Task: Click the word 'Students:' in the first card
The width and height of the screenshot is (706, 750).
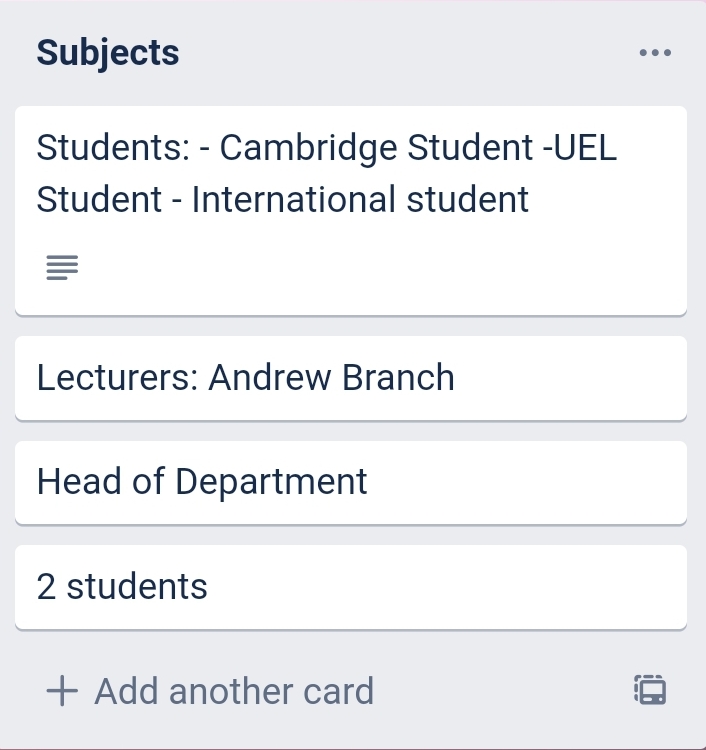Action: [x=112, y=148]
